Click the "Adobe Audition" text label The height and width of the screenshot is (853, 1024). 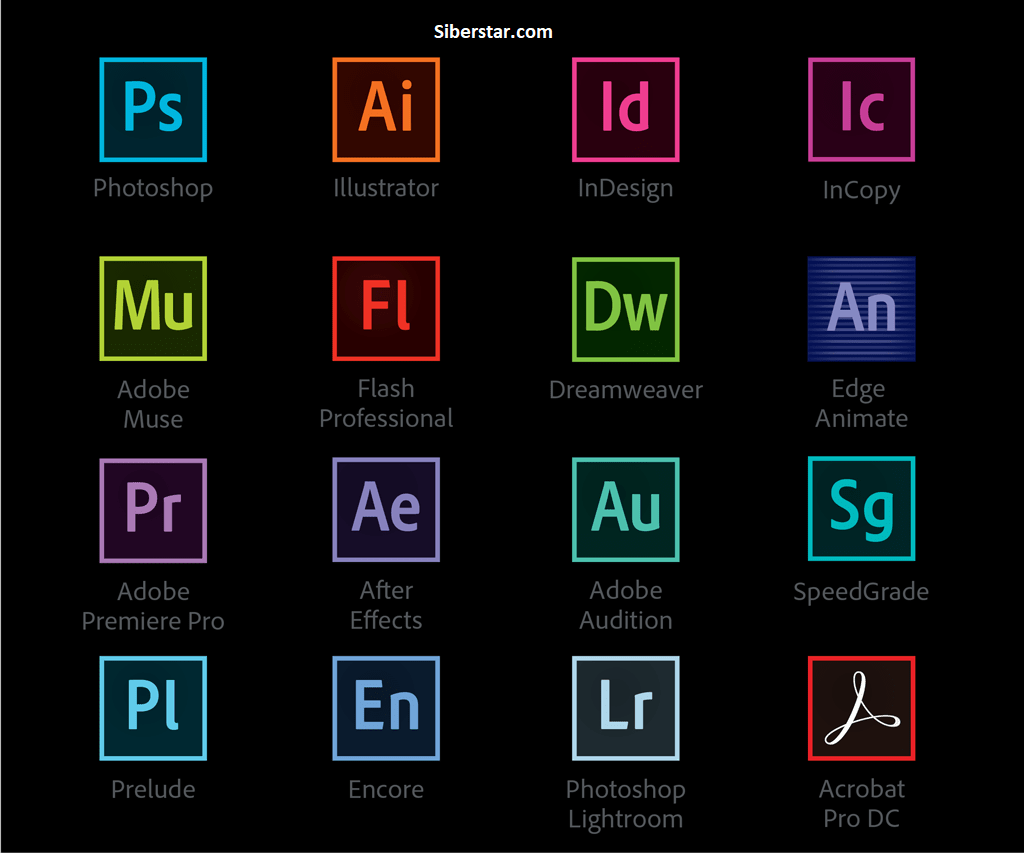626,605
